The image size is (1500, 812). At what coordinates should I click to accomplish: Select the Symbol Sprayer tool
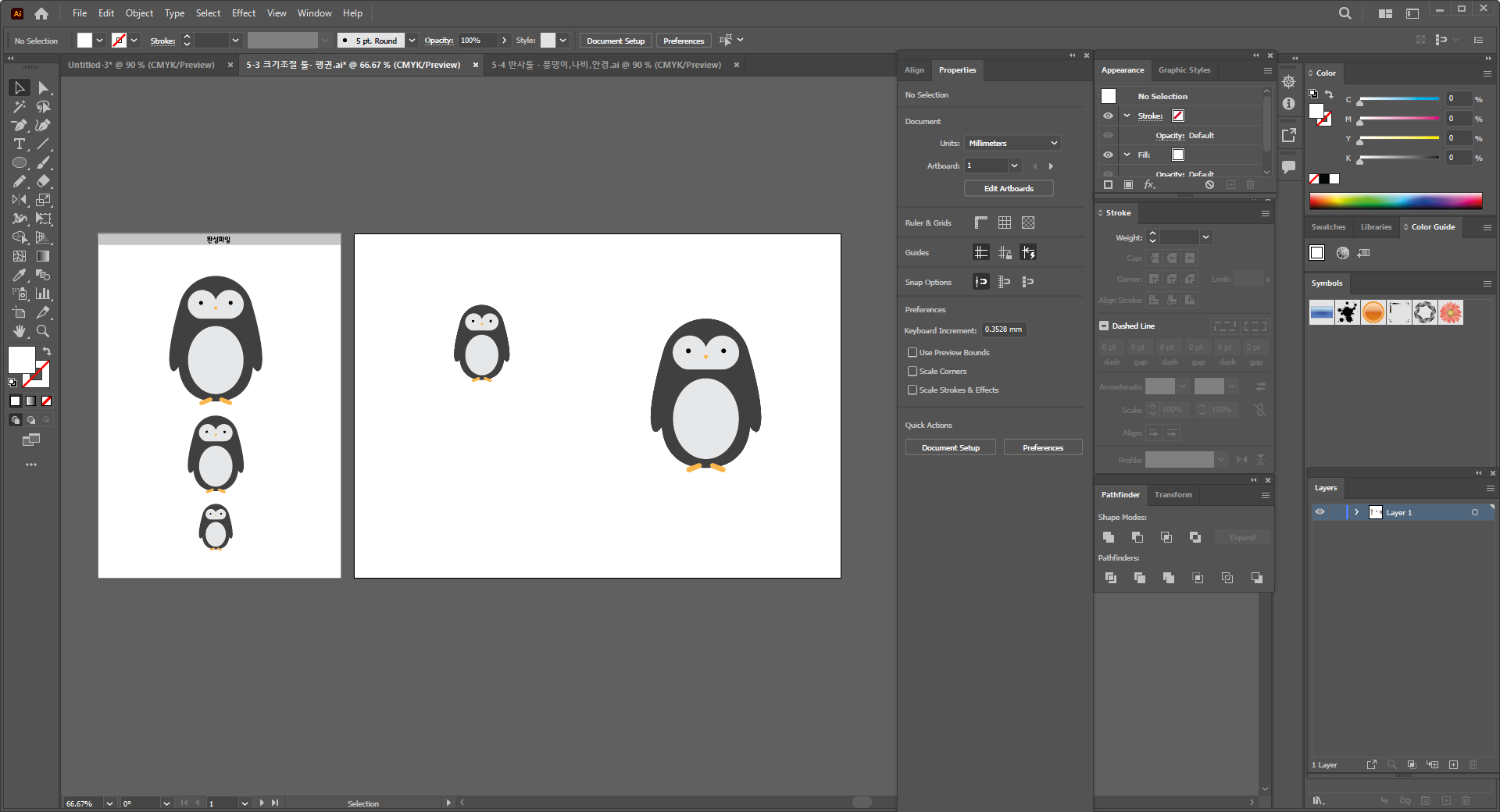coord(20,294)
